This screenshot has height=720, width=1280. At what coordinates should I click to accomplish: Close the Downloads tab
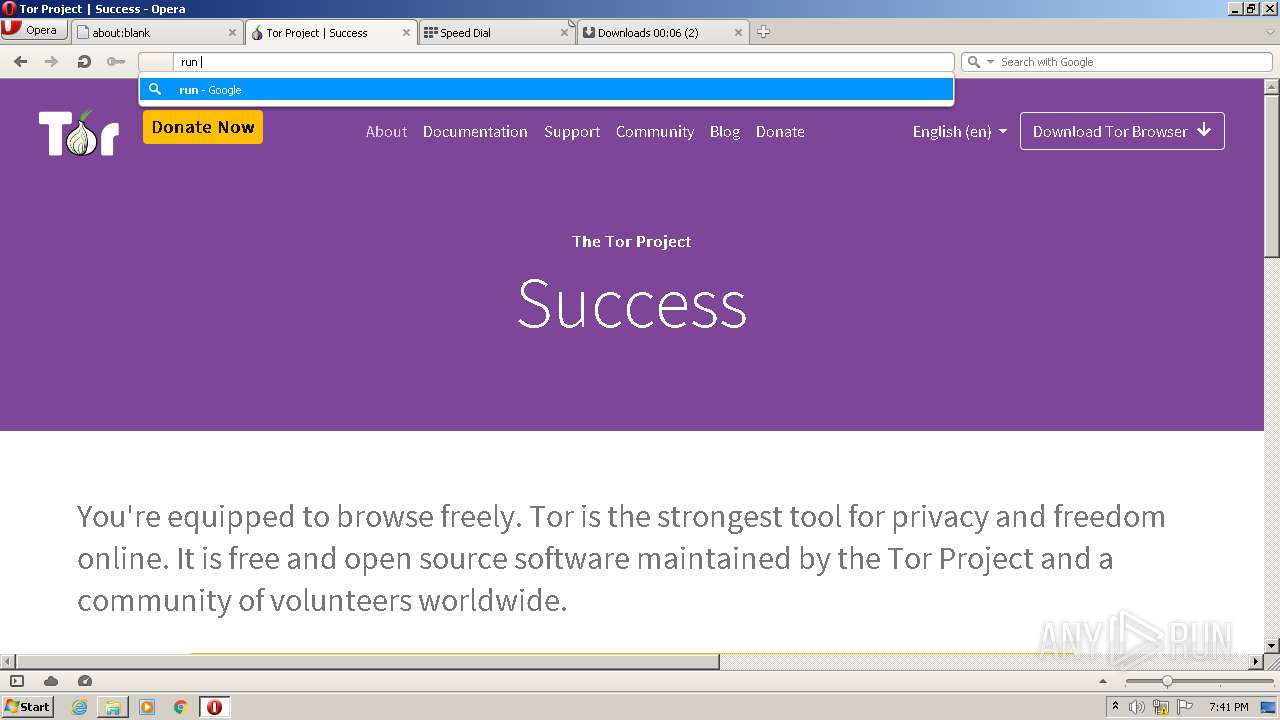point(738,33)
